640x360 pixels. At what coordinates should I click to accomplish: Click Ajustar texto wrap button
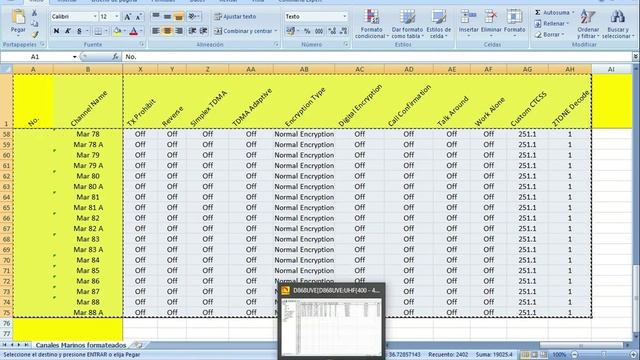236,17
